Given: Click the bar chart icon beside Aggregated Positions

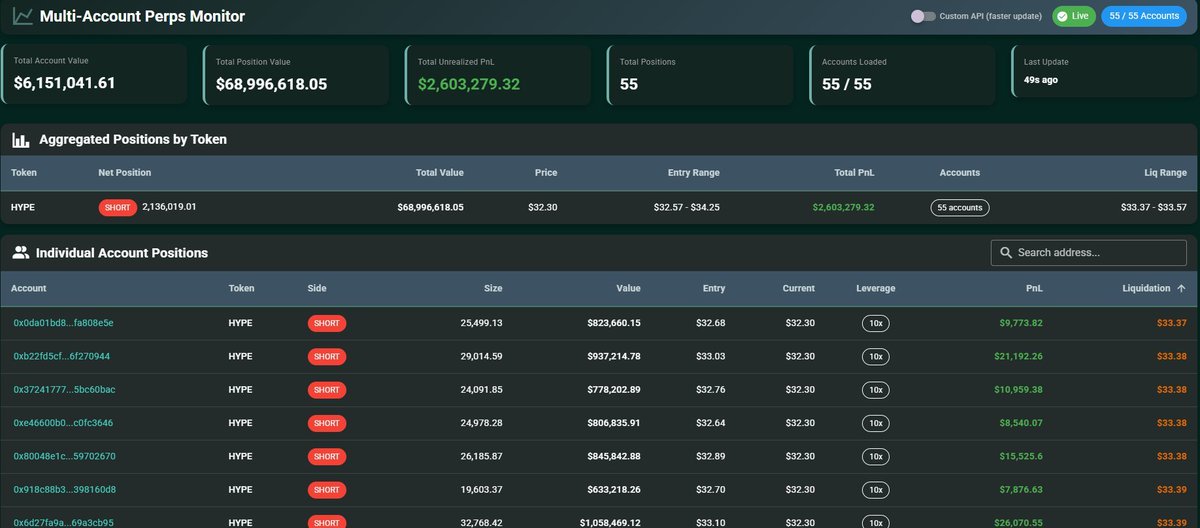Looking at the screenshot, I should tap(20, 140).
